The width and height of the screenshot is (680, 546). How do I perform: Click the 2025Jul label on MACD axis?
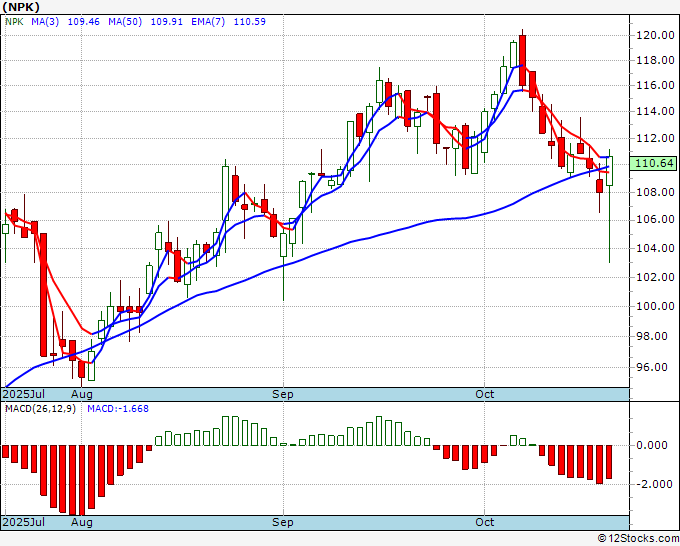24,523
